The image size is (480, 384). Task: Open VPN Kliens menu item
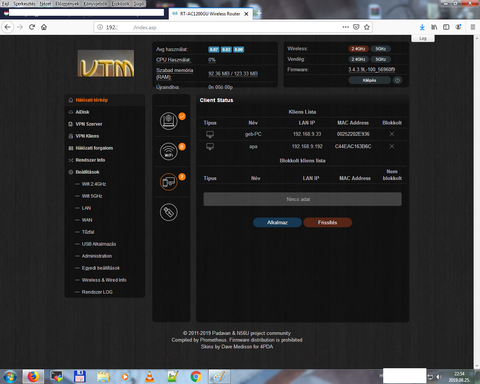(x=87, y=136)
